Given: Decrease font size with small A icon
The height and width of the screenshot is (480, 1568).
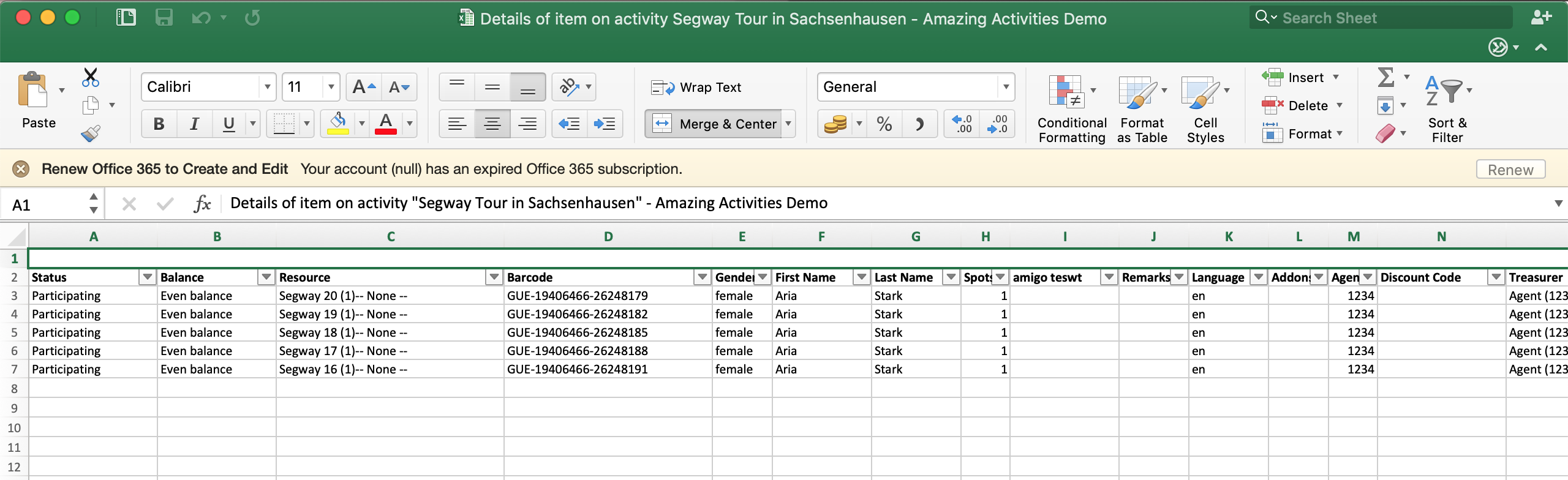Looking at the screenshot, I should pyautogui.click(x=399, y=87).
